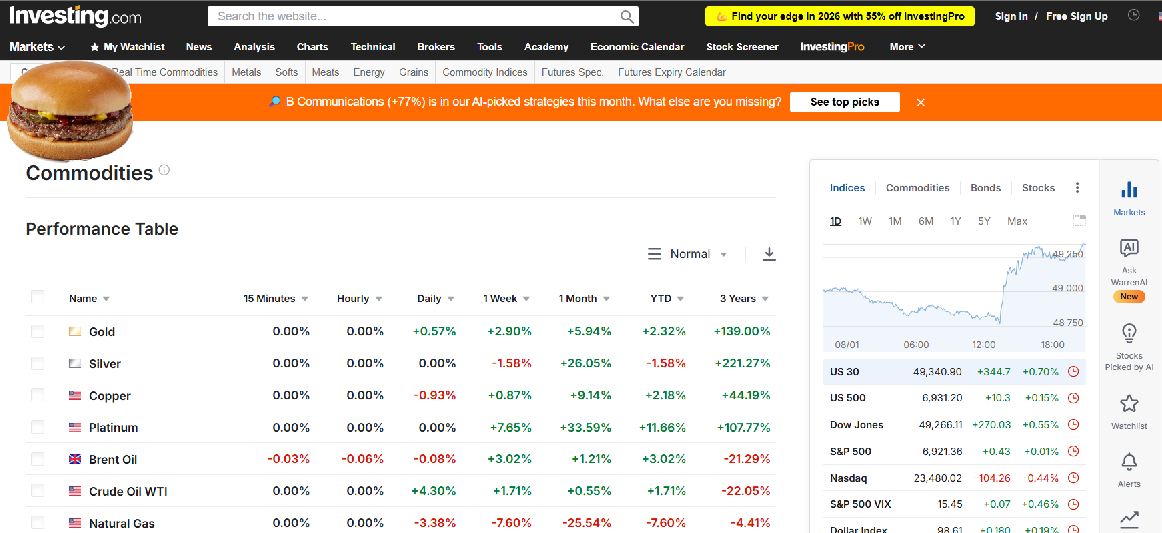Switch to the Commodities tab in widget

coord(917,188)
